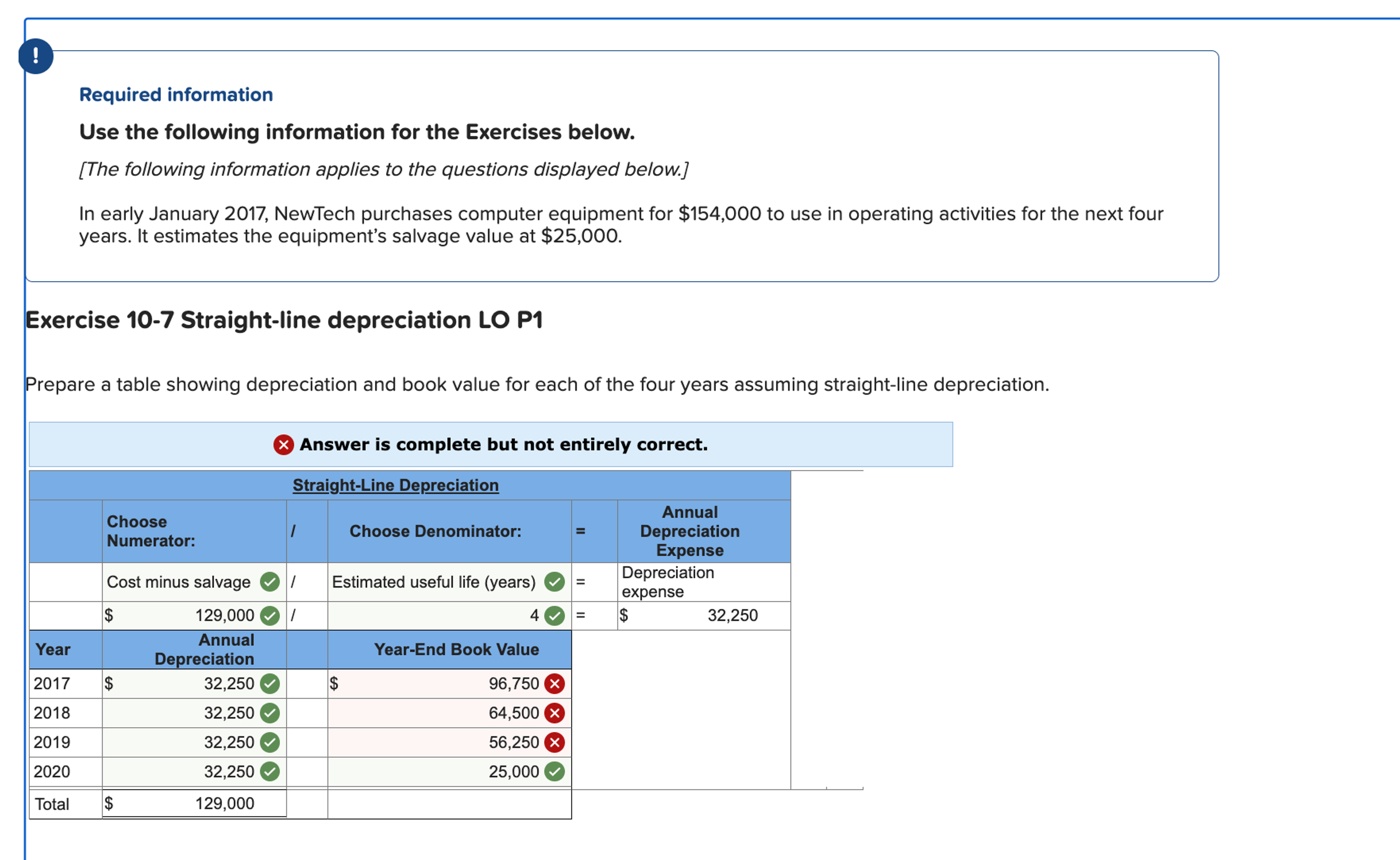Click red X icon beside answer status

pyautogui.click(x=283, y=444)
